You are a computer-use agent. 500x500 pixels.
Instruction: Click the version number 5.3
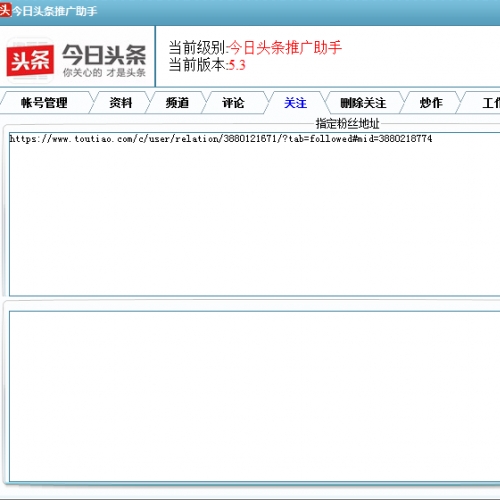point(237,65)
